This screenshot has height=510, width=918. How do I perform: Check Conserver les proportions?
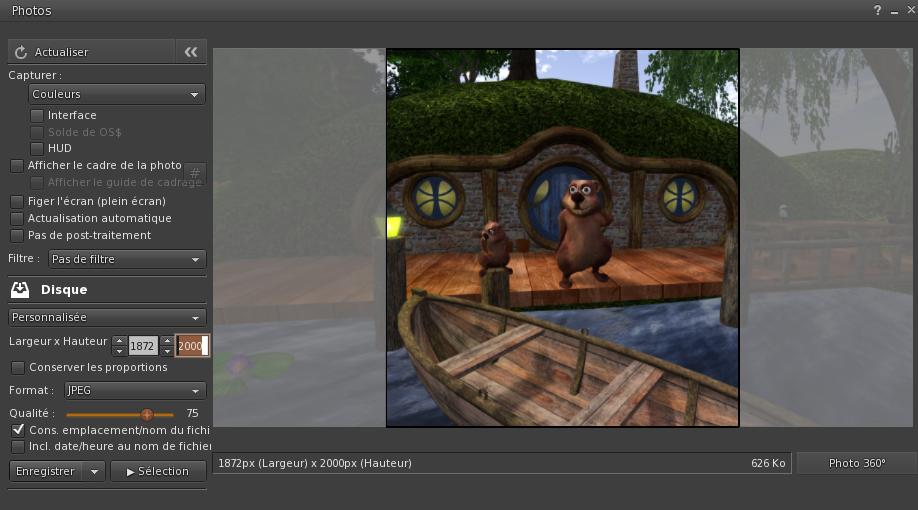[x=17, y=368]
